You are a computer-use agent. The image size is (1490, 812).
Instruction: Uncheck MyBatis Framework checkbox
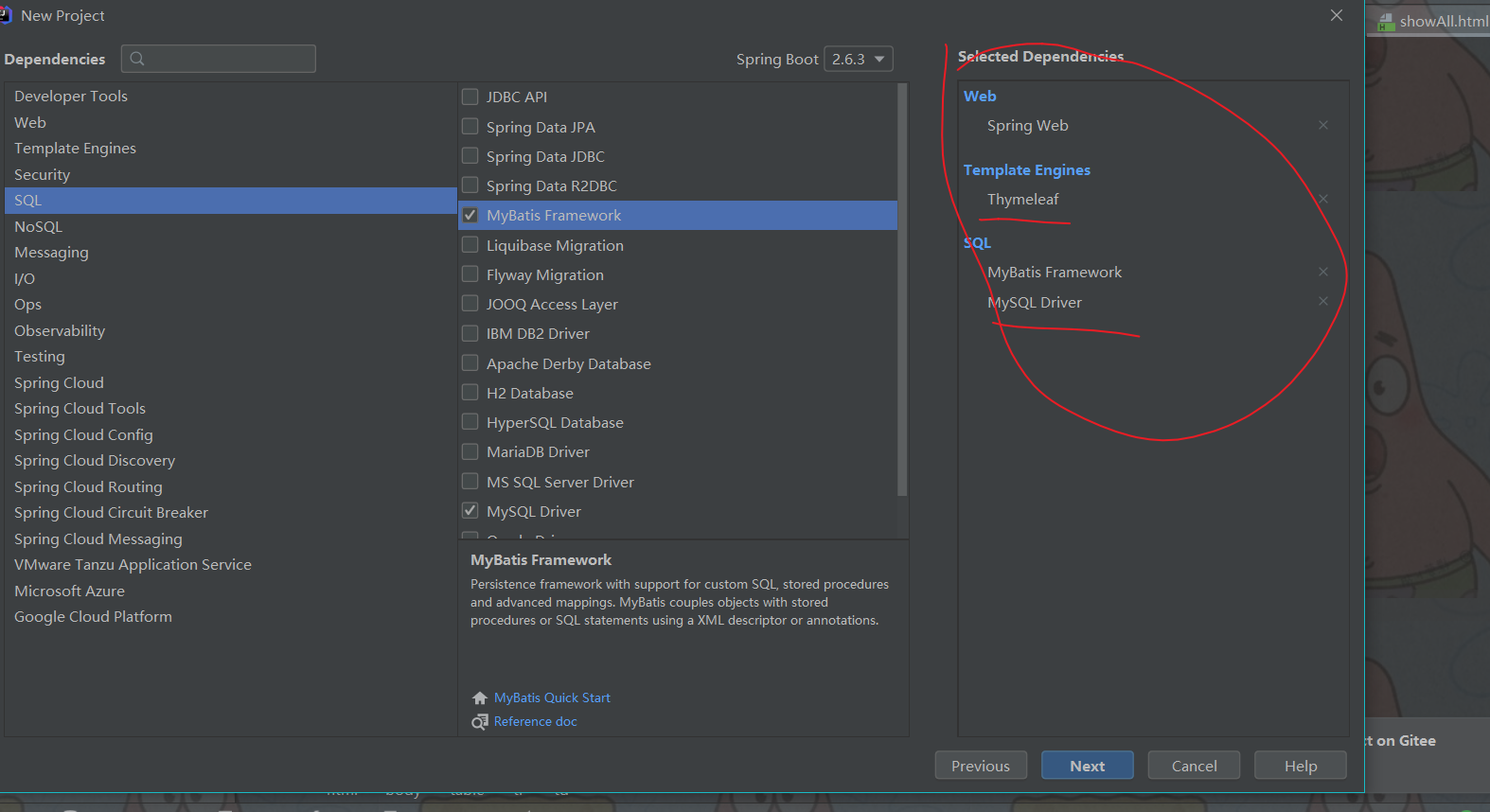coord(470,215)
